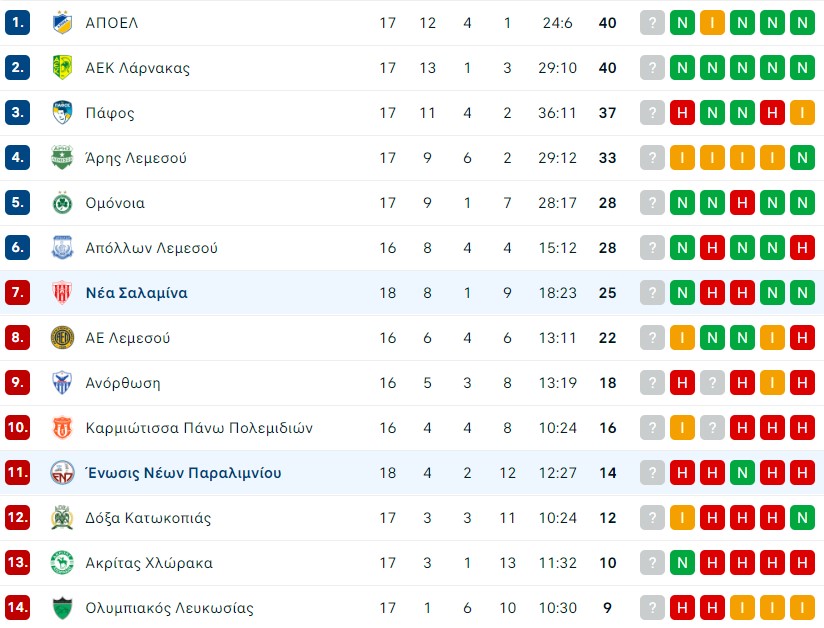The image size is (824, 628).
Task: Click the upcoming match '?' badge for Πάφος
Action: [652, 113]
